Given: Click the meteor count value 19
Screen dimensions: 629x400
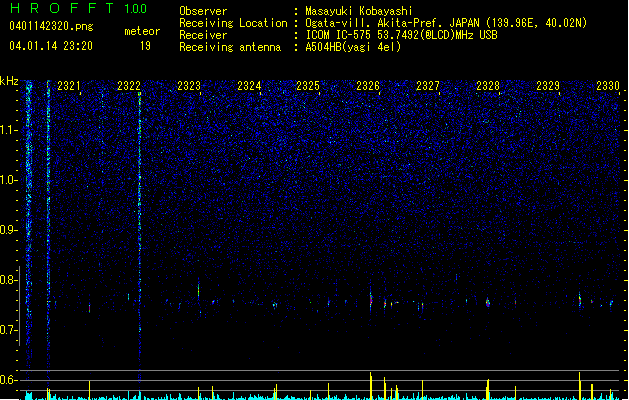Looking at the screenshot, I should (x=145, y=46).
